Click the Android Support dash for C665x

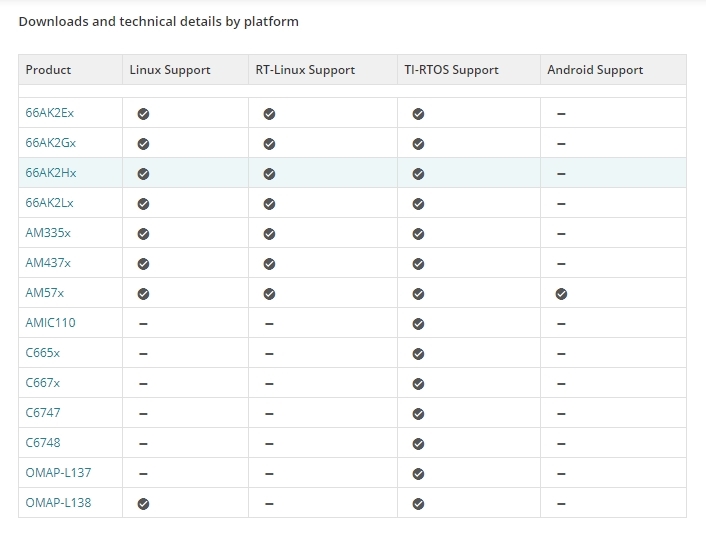[x=561, y=354]
